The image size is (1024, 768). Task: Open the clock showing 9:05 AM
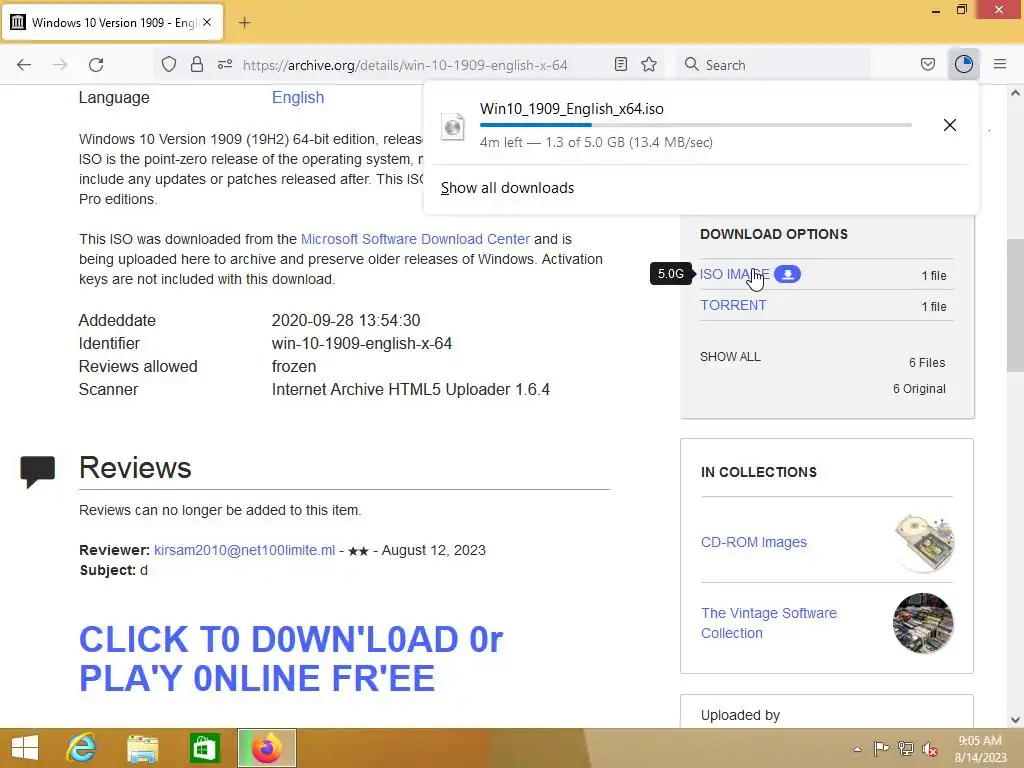[x=980, y=748]
